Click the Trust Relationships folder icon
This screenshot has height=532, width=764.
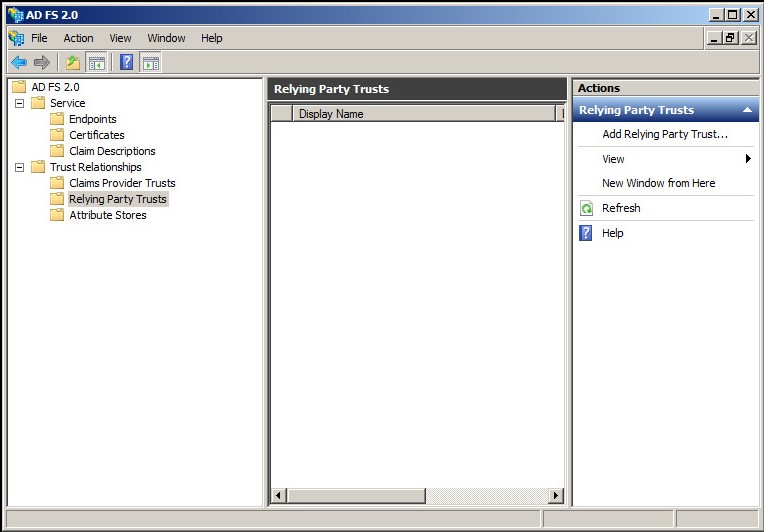[x=38, y=167]
